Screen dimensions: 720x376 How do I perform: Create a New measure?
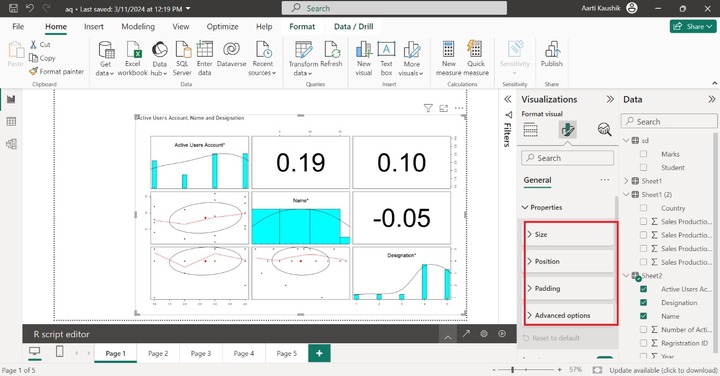tap(449, 58)
